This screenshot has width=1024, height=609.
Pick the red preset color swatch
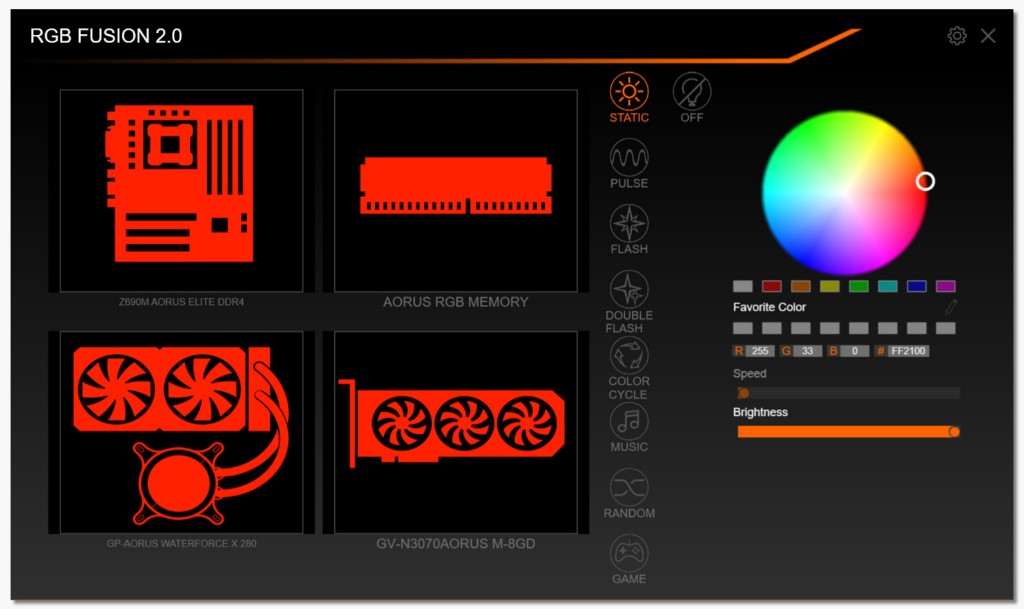click(771, 286)
